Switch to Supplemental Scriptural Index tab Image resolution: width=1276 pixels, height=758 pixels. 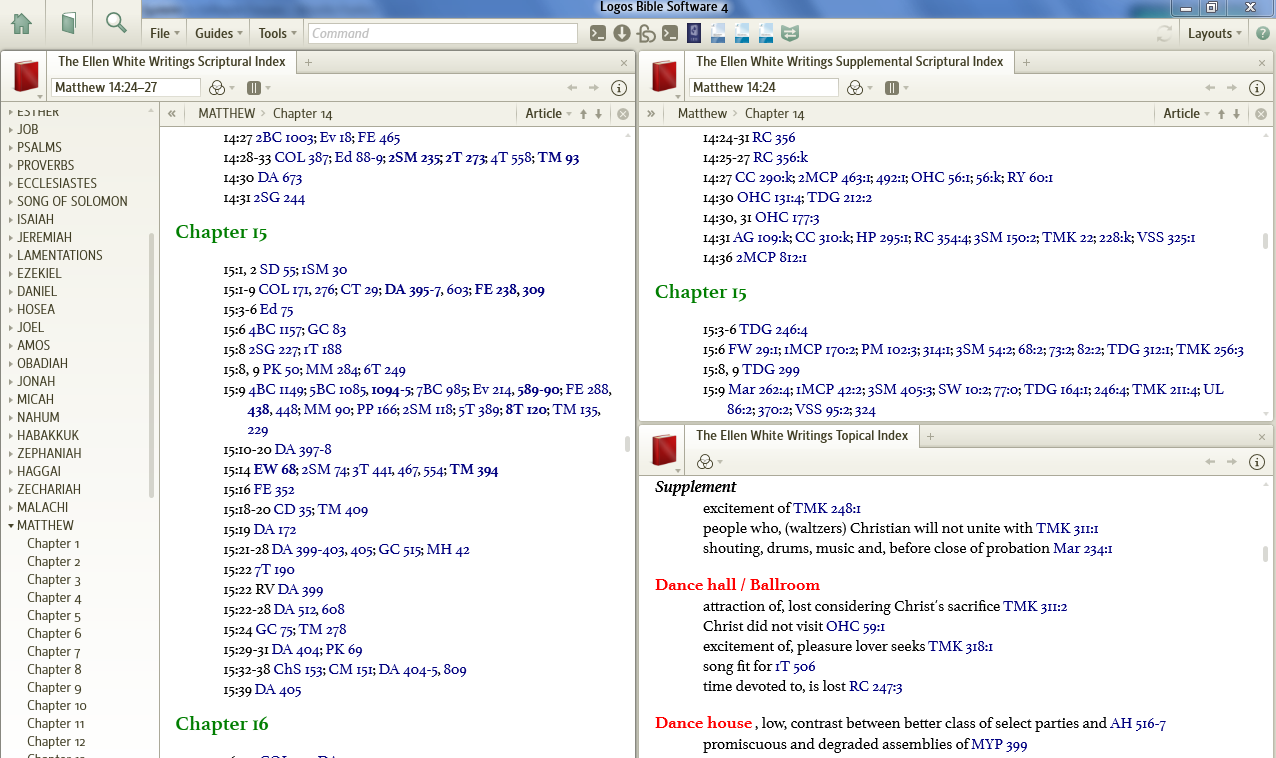[x=850, y=62]
